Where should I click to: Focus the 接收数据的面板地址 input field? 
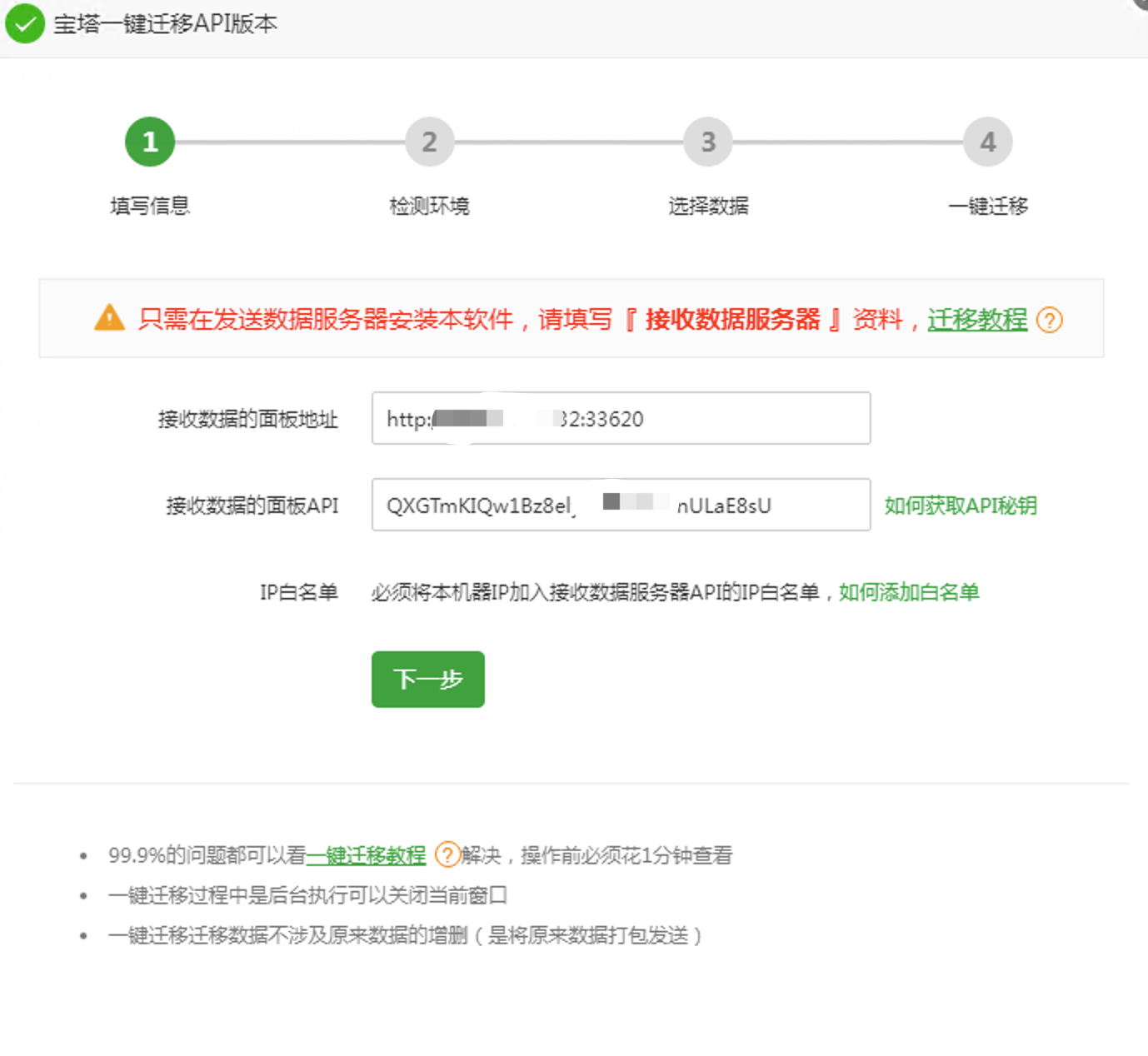(621, 418)
